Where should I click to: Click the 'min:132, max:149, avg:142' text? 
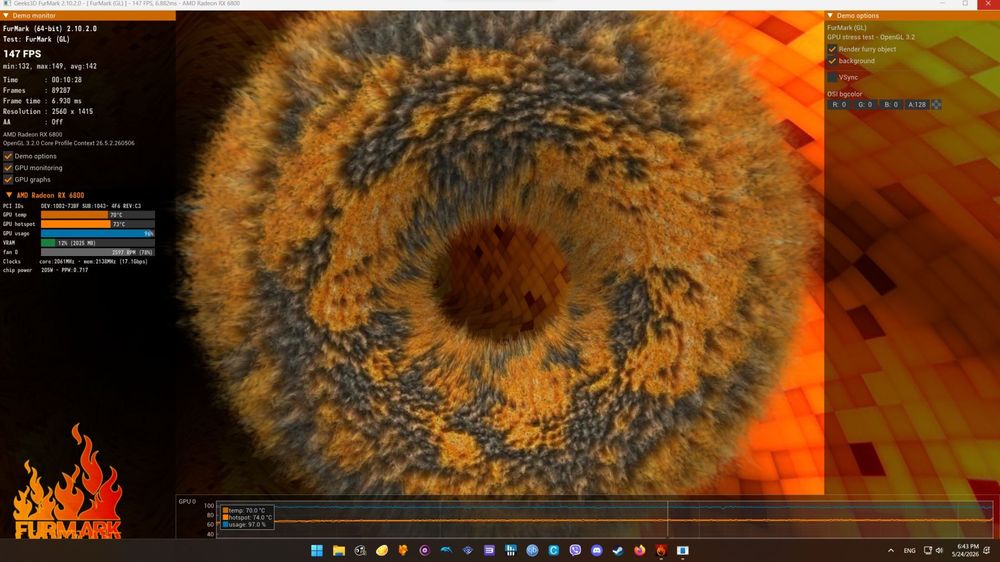[50, 66]
